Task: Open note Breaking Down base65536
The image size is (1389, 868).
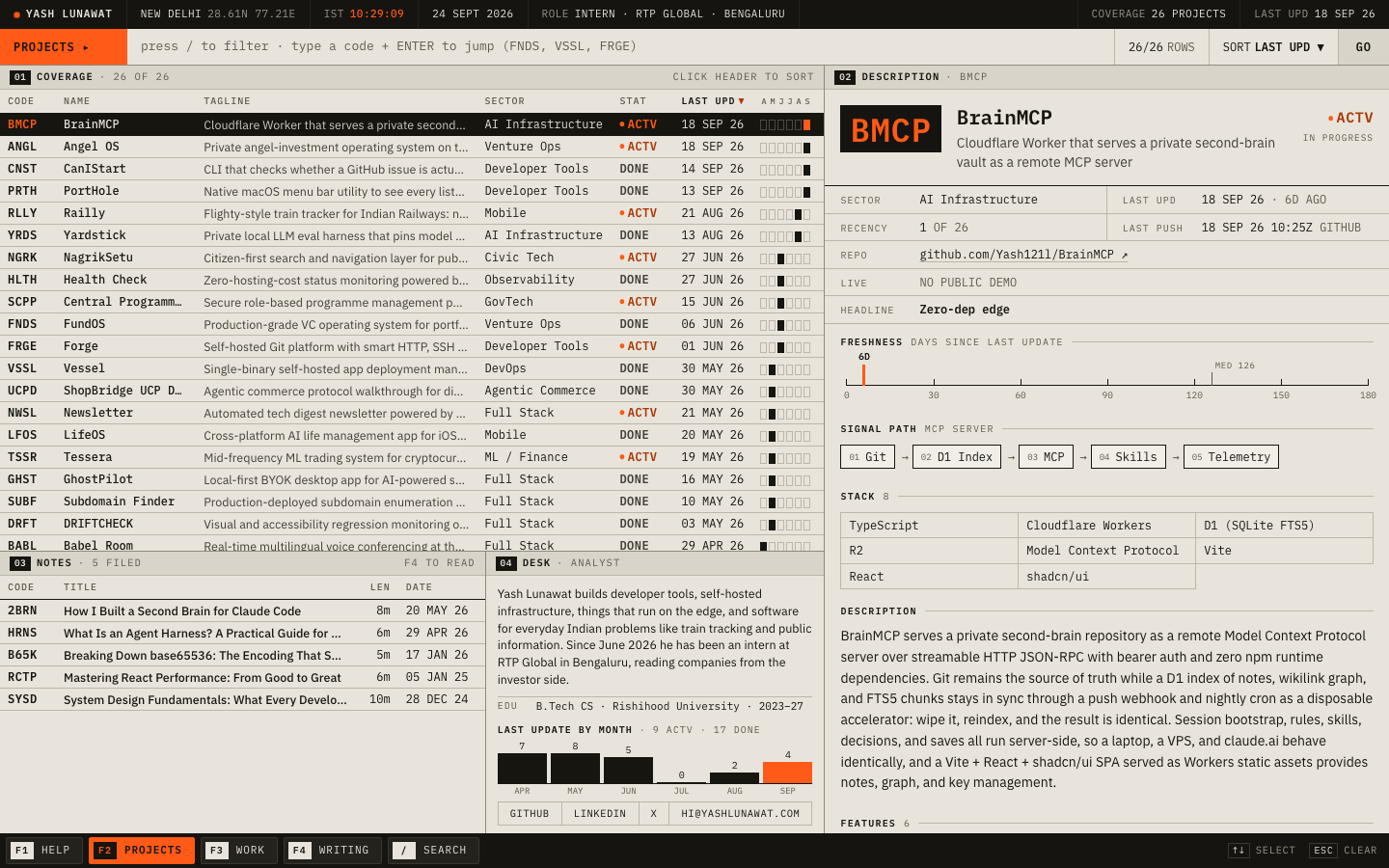Action: [242, 655]
